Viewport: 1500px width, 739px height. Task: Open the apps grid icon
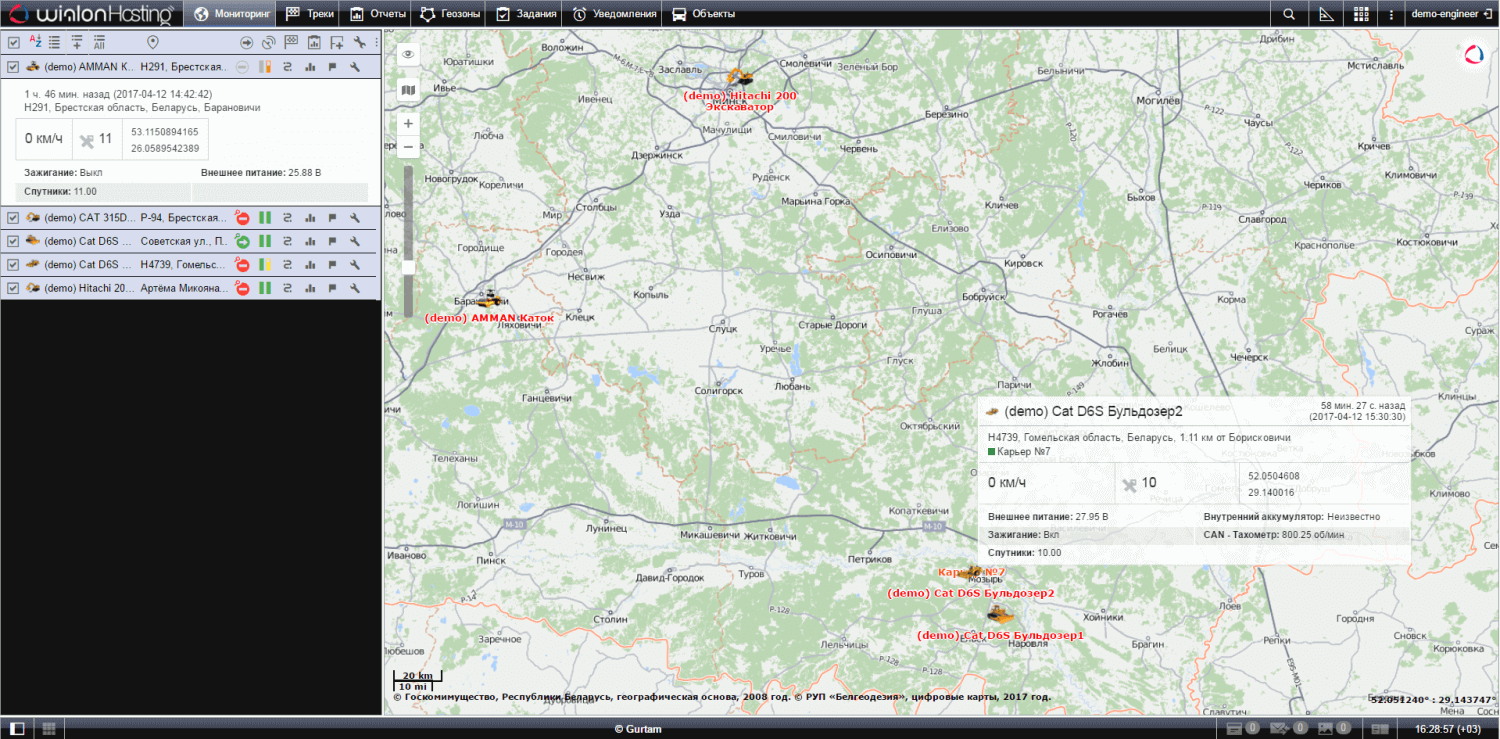click(x=1361, y=14)
